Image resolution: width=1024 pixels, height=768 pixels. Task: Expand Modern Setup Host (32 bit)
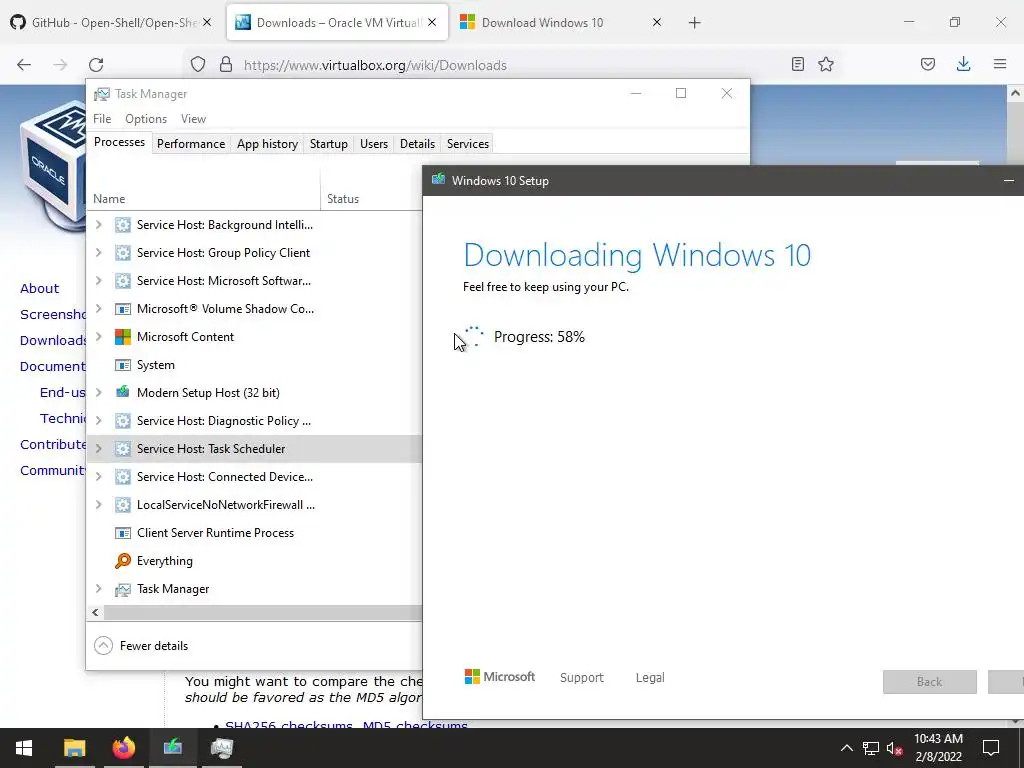coord(99,392)
